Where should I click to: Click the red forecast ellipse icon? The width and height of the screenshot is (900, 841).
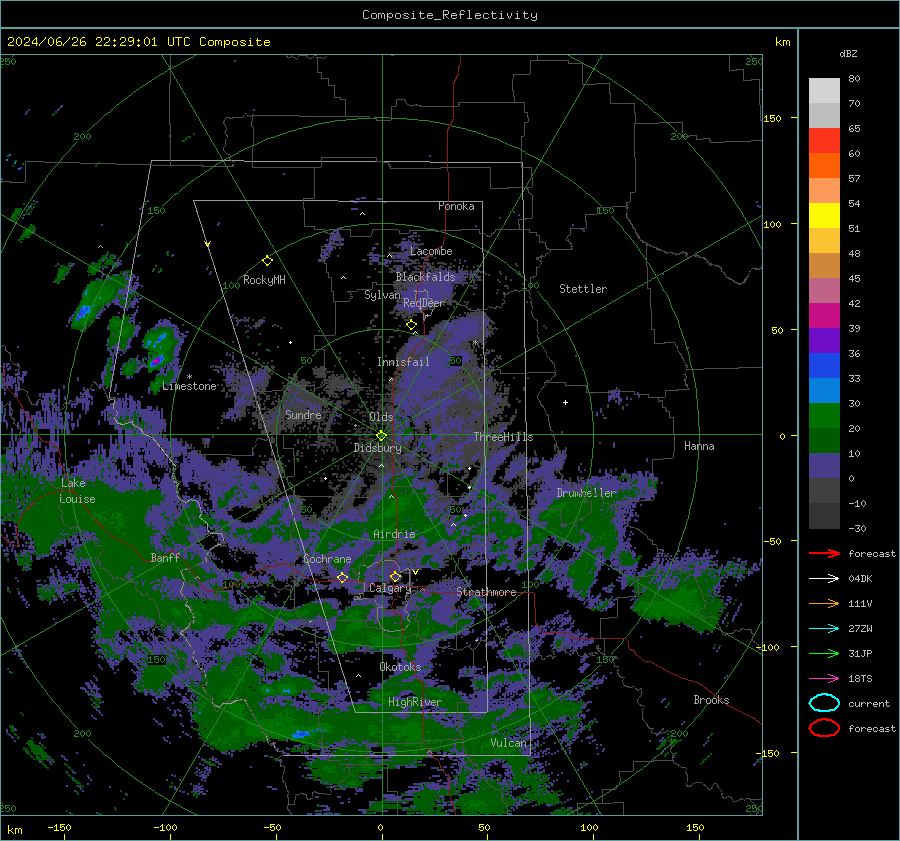824,728
